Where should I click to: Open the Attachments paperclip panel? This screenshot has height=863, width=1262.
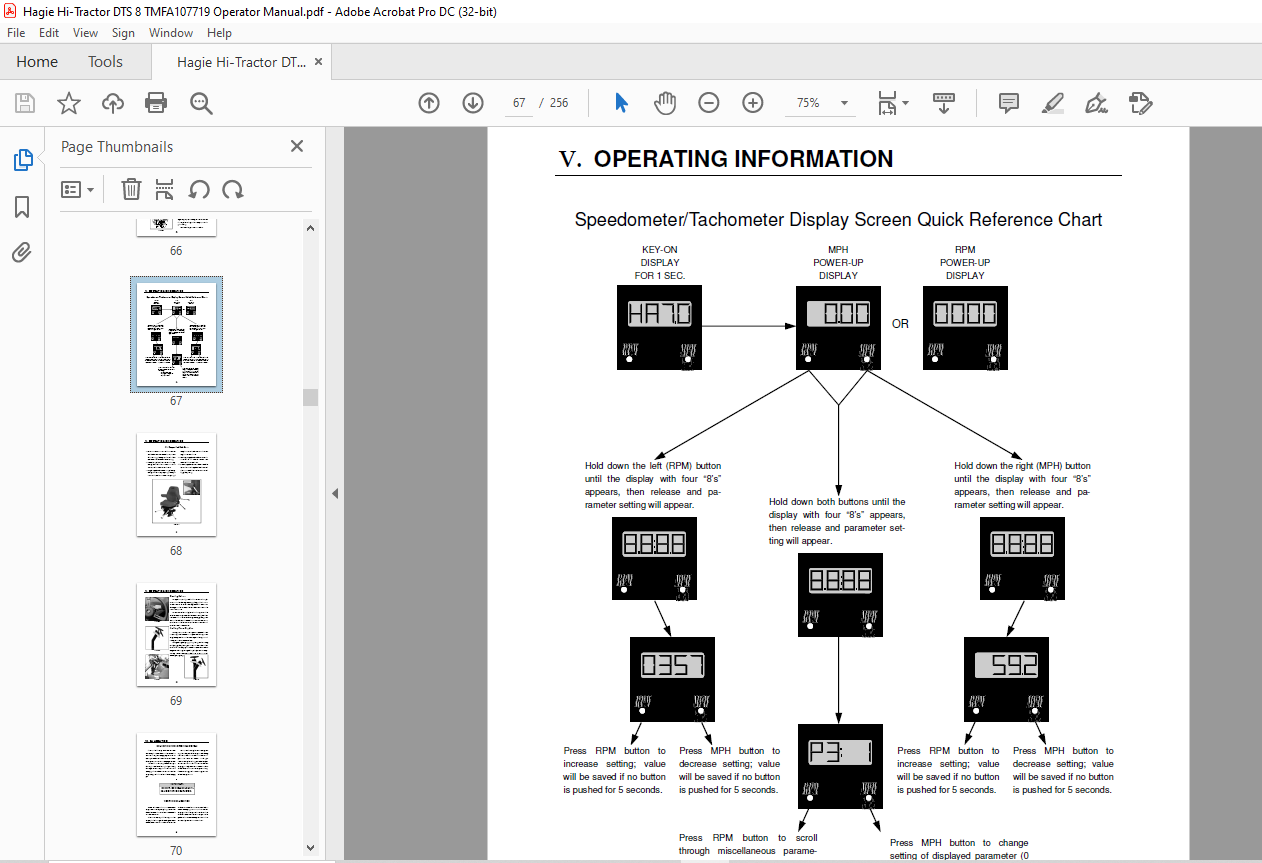[22, 253]
